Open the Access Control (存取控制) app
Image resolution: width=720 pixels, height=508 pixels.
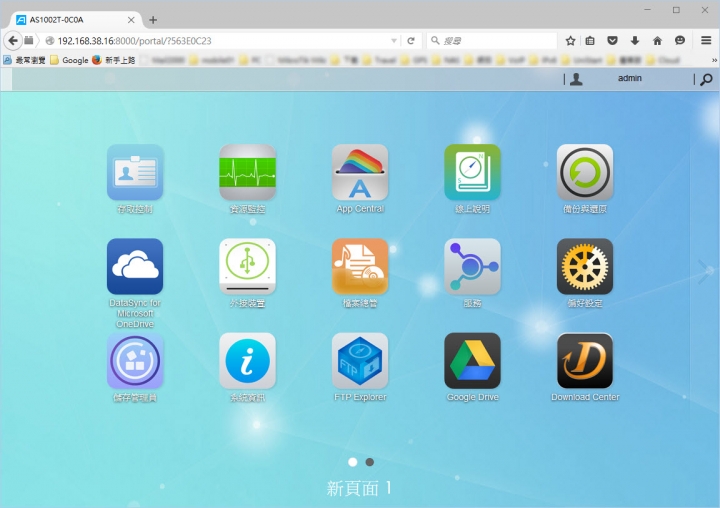coord(135,172)
